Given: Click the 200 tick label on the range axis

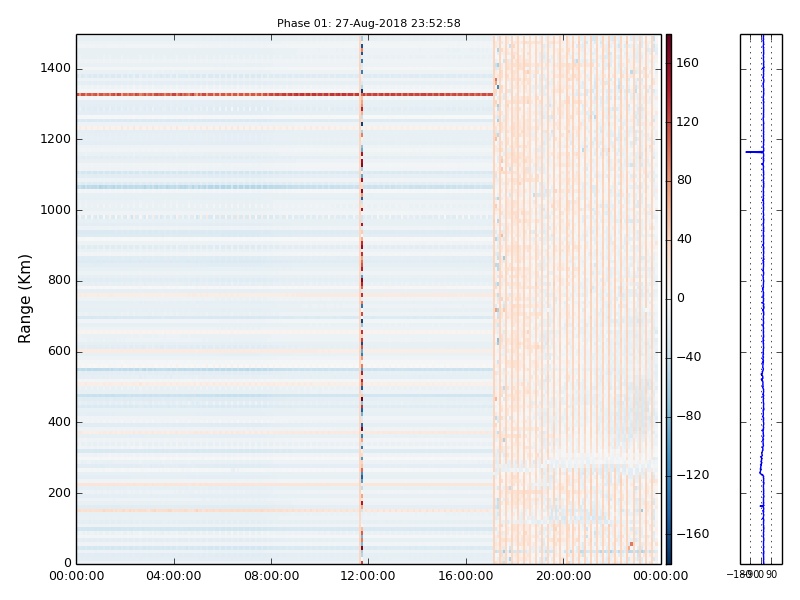Looking at the screenshot, I should (x=59, y=493).
